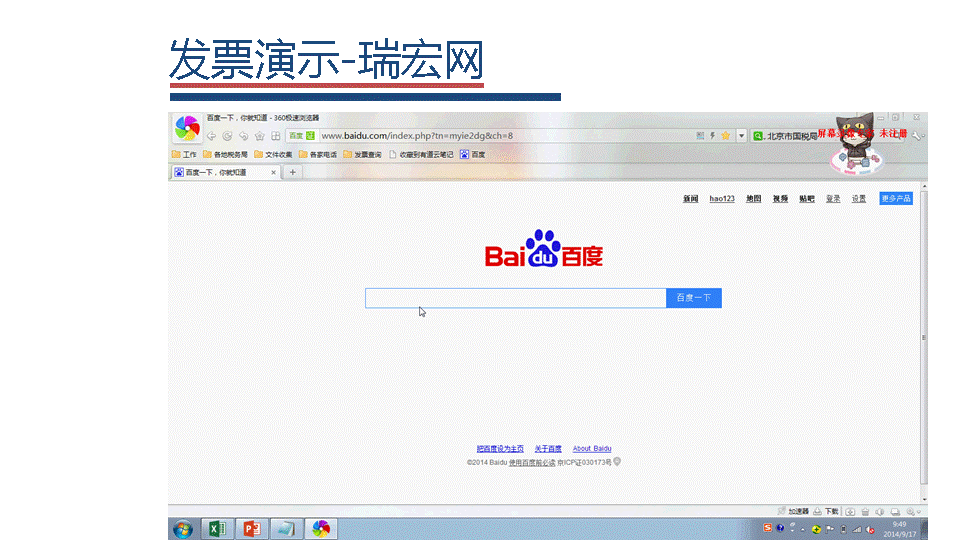The image size is (960, 540).
Task: Click the 使用百度前必读 link
Action: [532, 463]
